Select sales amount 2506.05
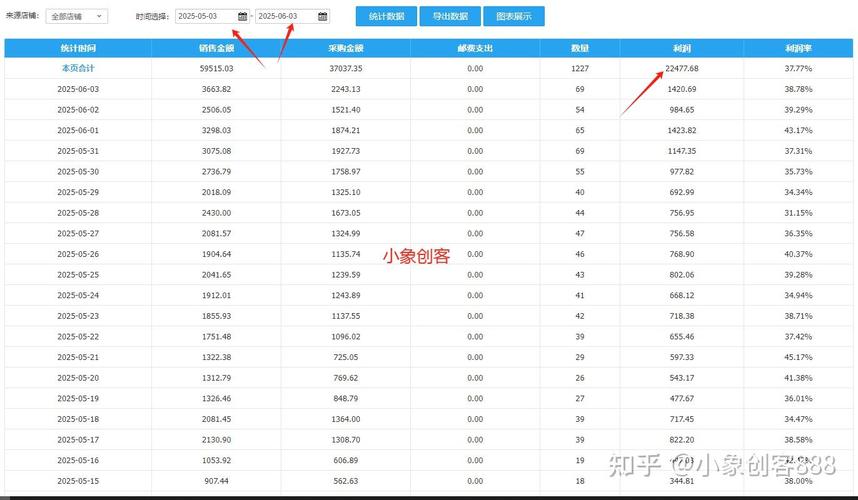Viewport: 858px width, 500px height. 217,110
